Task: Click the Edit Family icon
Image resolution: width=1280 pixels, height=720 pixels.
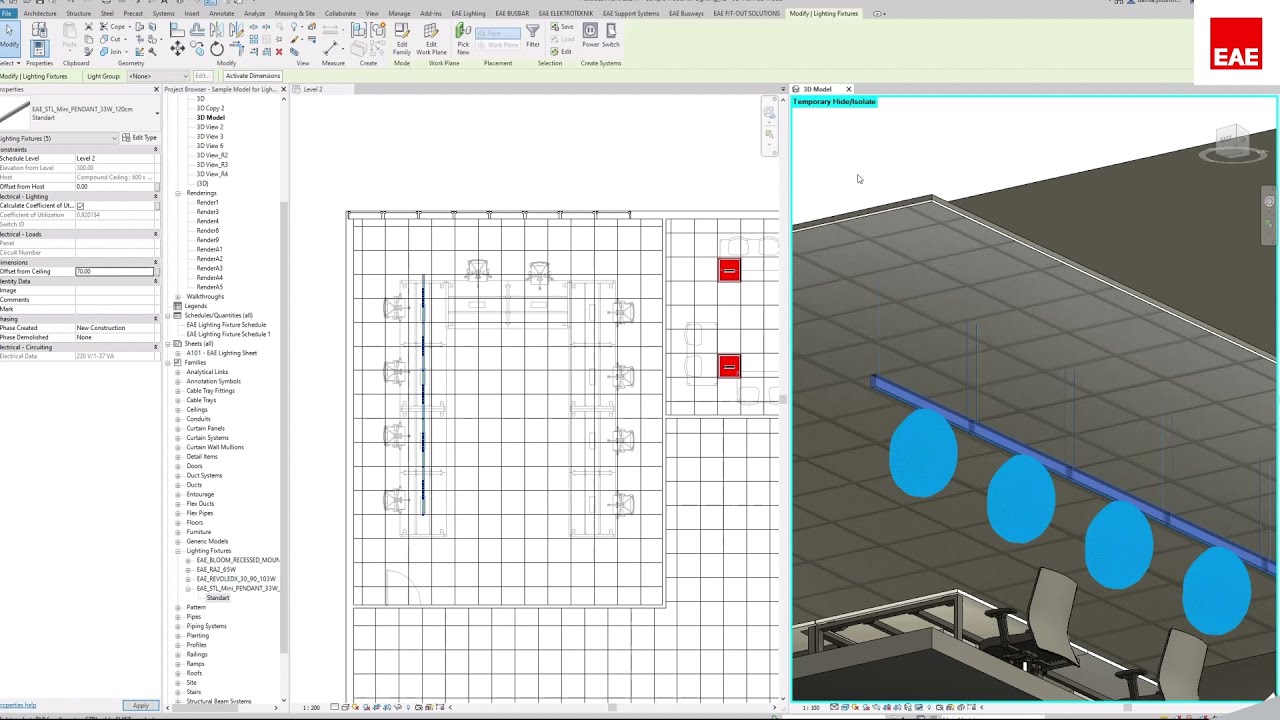Action: coord(401,38)
